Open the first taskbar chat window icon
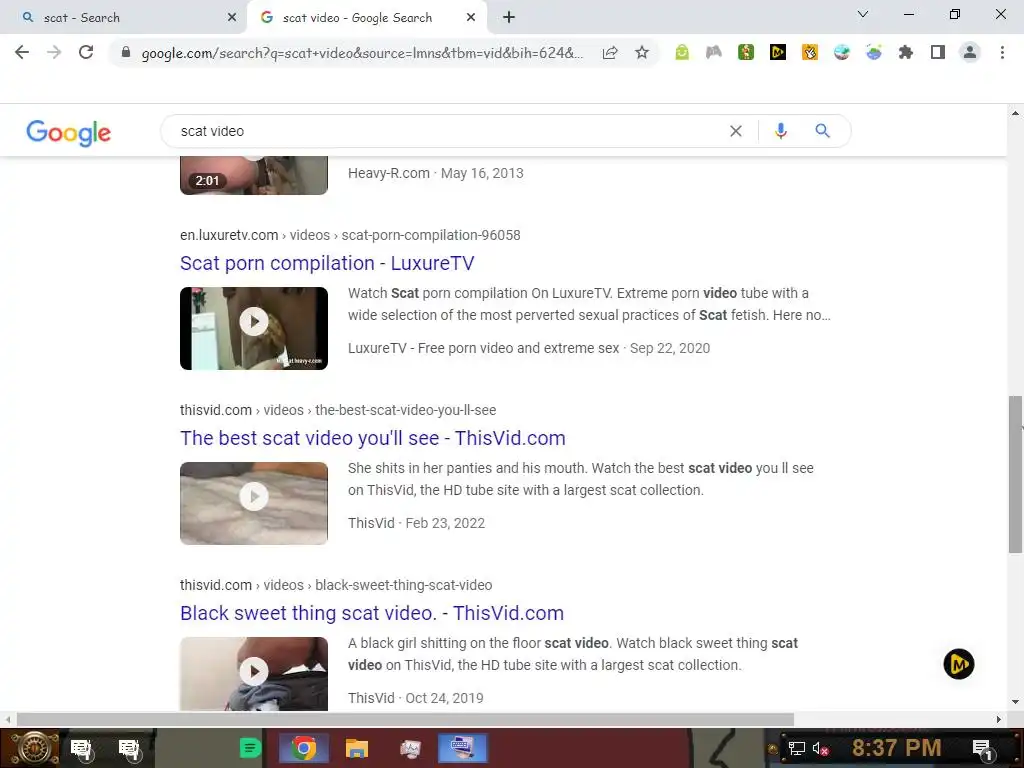The width and height of the screenshot is (1024, 768). [x=82, y=749]
